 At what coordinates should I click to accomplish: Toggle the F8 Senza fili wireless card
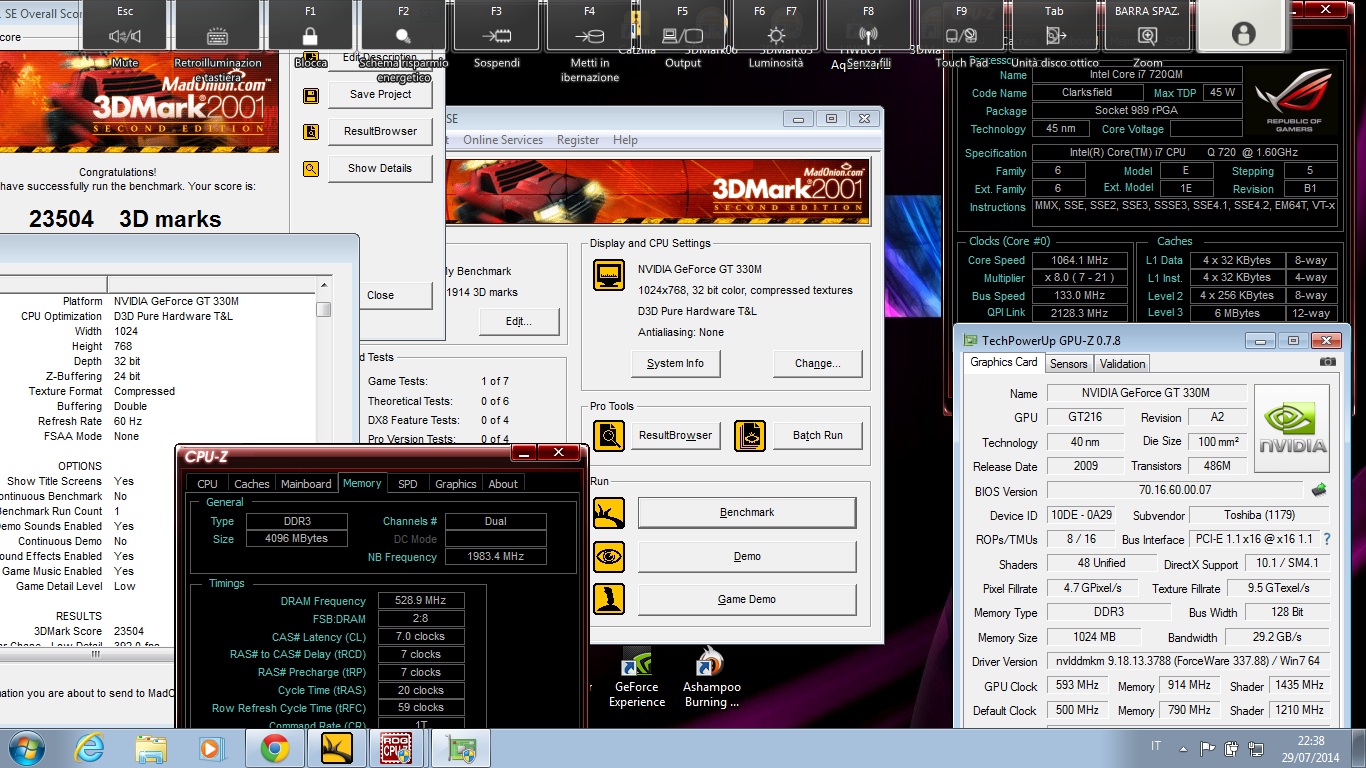pos(868,25)
